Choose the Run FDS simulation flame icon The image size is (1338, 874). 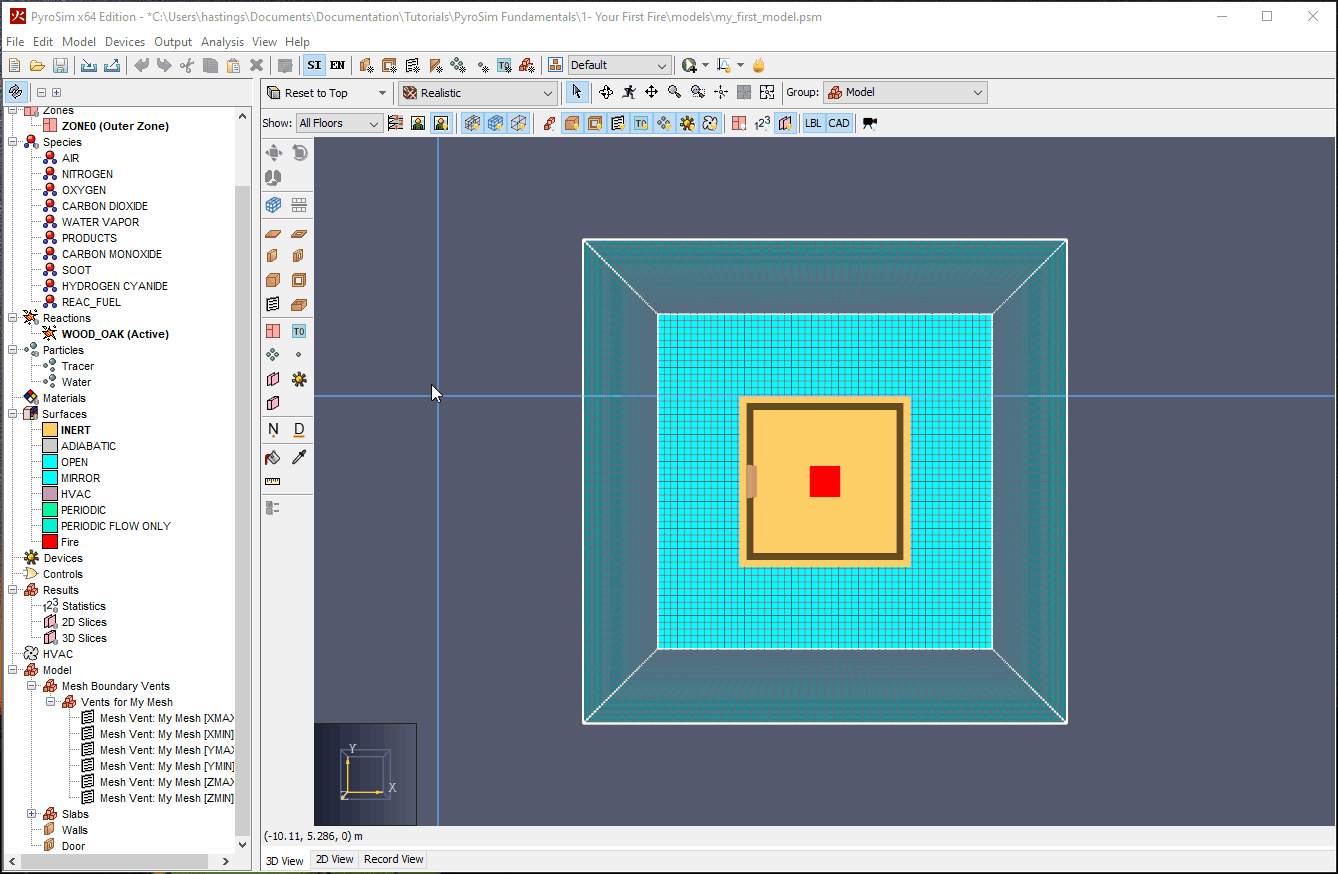pyautogui.click(x=759, y=65)
